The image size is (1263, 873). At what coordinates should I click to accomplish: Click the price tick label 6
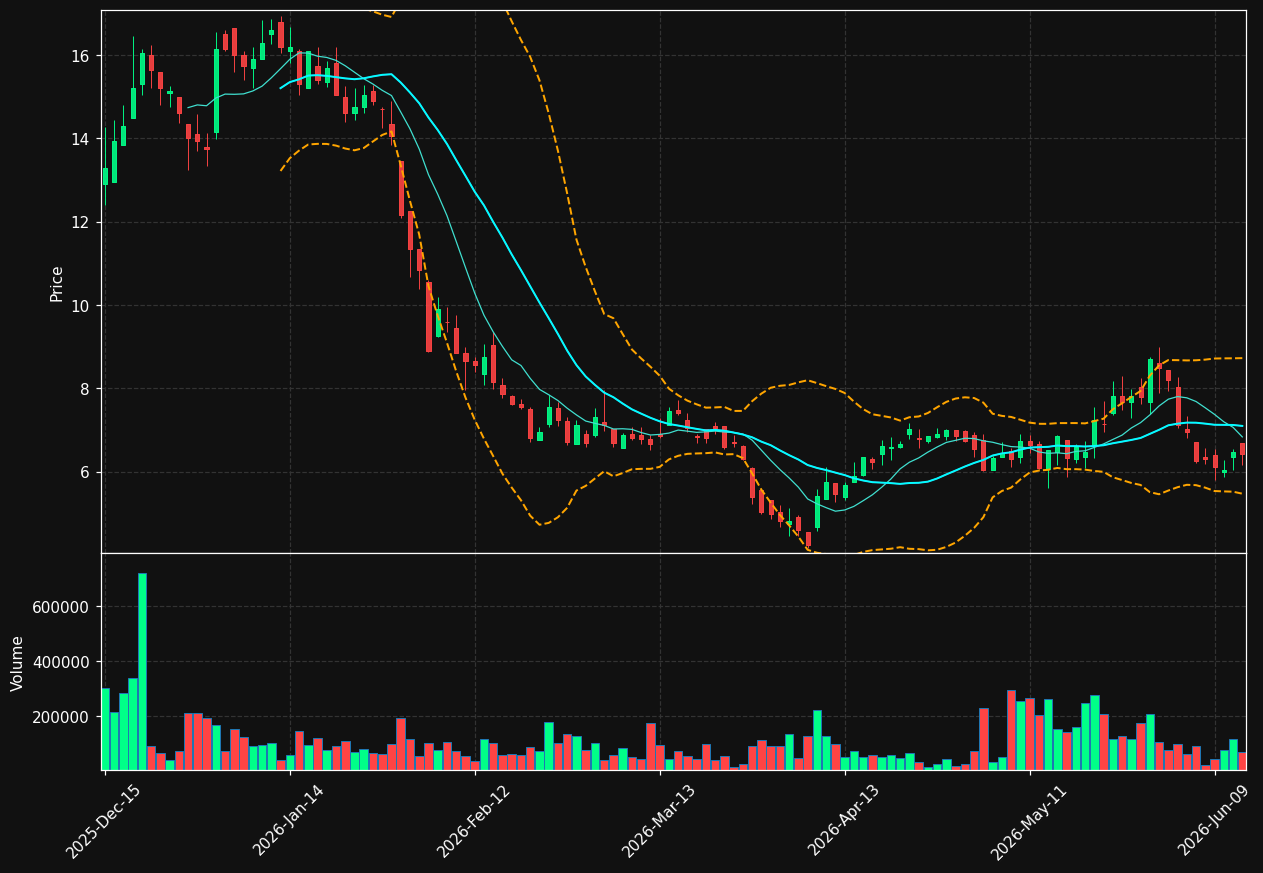pyautogui.click(x=85, y=472)
